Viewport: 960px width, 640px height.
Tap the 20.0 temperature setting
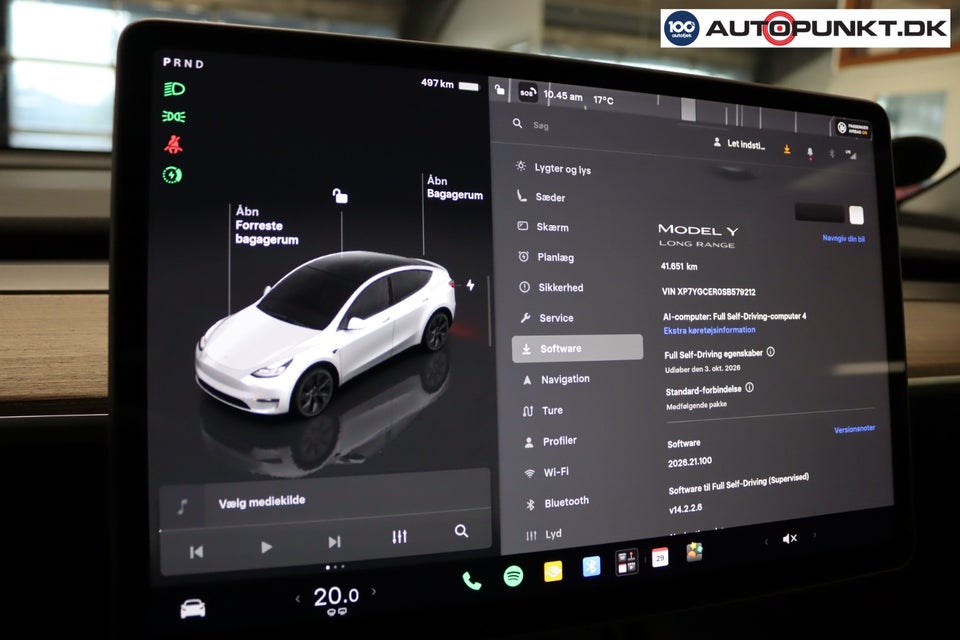[336, 596]
